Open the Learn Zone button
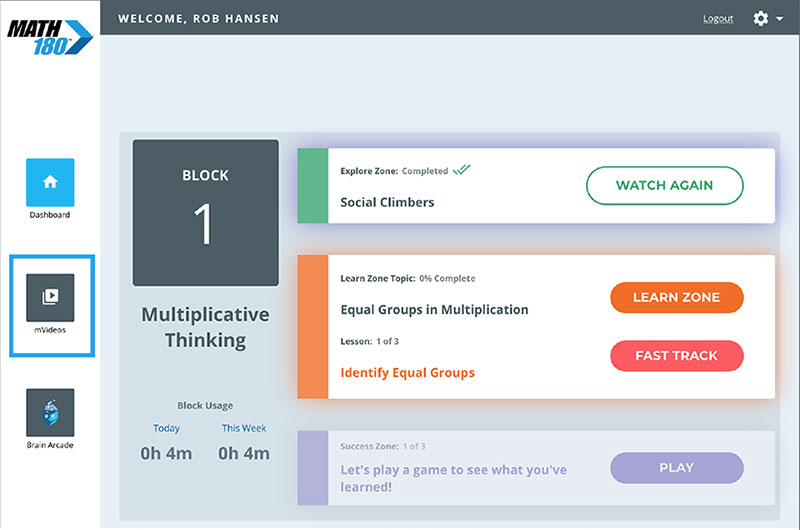This screenshot has width=800, height=530. 677,297
